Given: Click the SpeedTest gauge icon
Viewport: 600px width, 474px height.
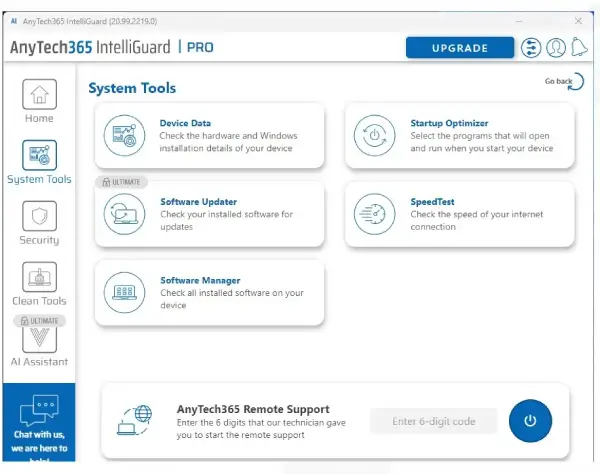Looking at the screenshot, I should coord(374,214).
